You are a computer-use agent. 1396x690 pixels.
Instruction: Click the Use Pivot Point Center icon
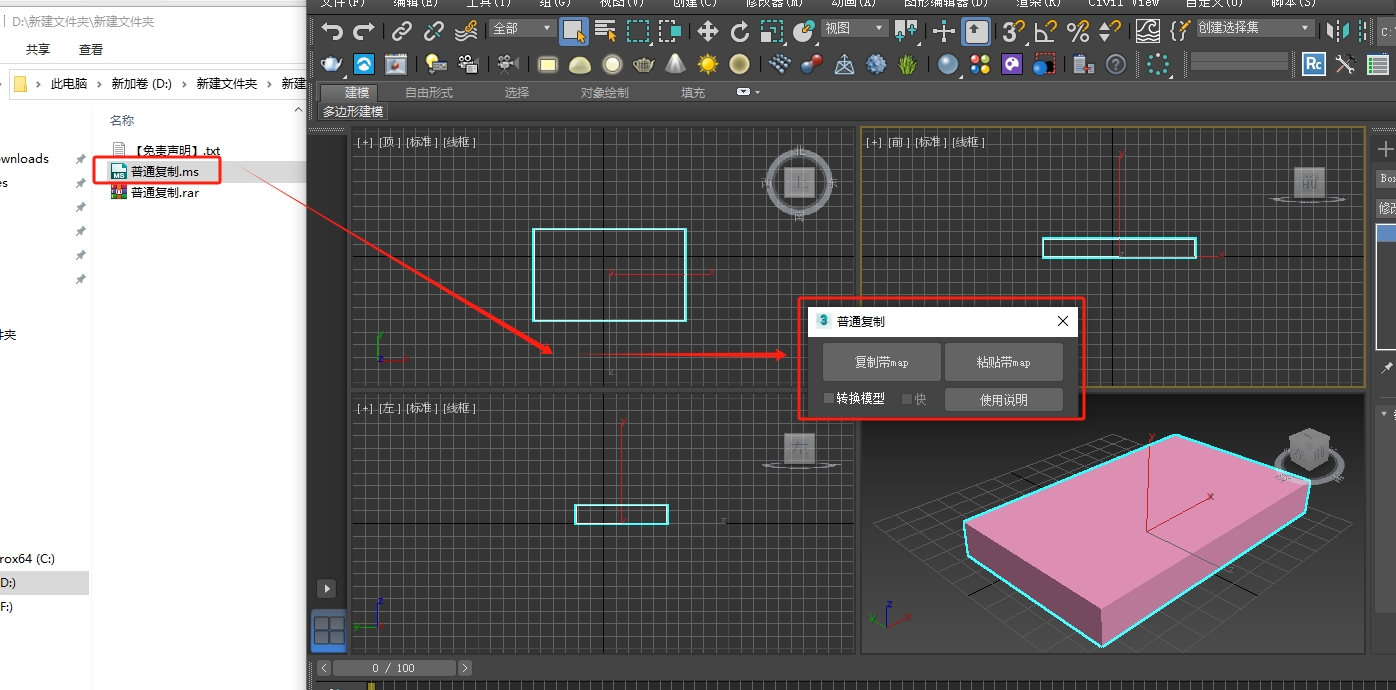point(906,32)
